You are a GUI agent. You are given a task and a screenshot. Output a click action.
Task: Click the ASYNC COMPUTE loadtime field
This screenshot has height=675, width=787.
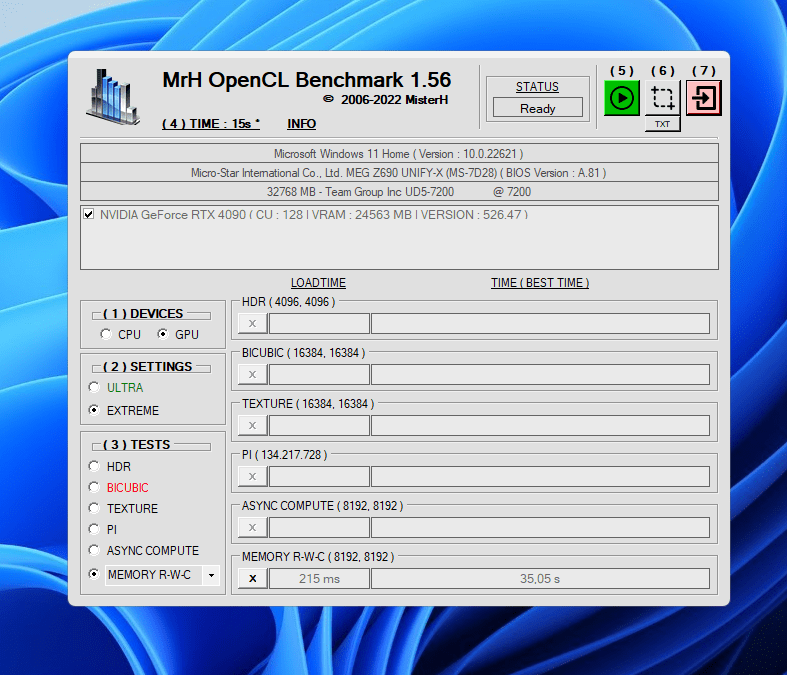point(320,527)
